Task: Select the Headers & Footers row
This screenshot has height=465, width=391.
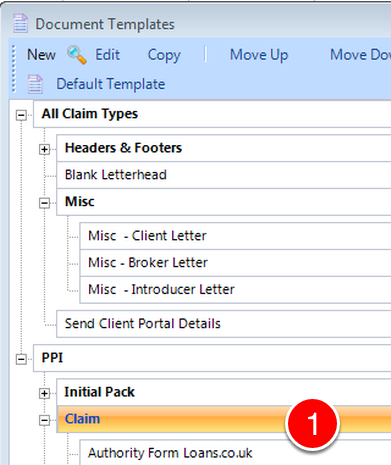Action: click(x=224, y=148)
